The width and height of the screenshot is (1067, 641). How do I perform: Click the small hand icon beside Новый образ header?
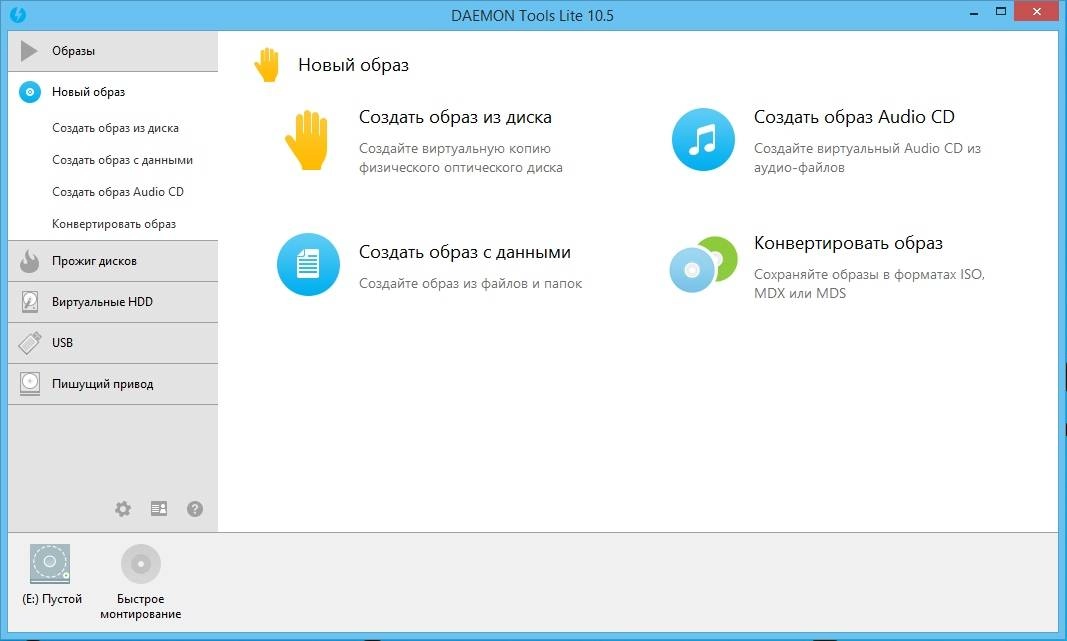point(267,65)
